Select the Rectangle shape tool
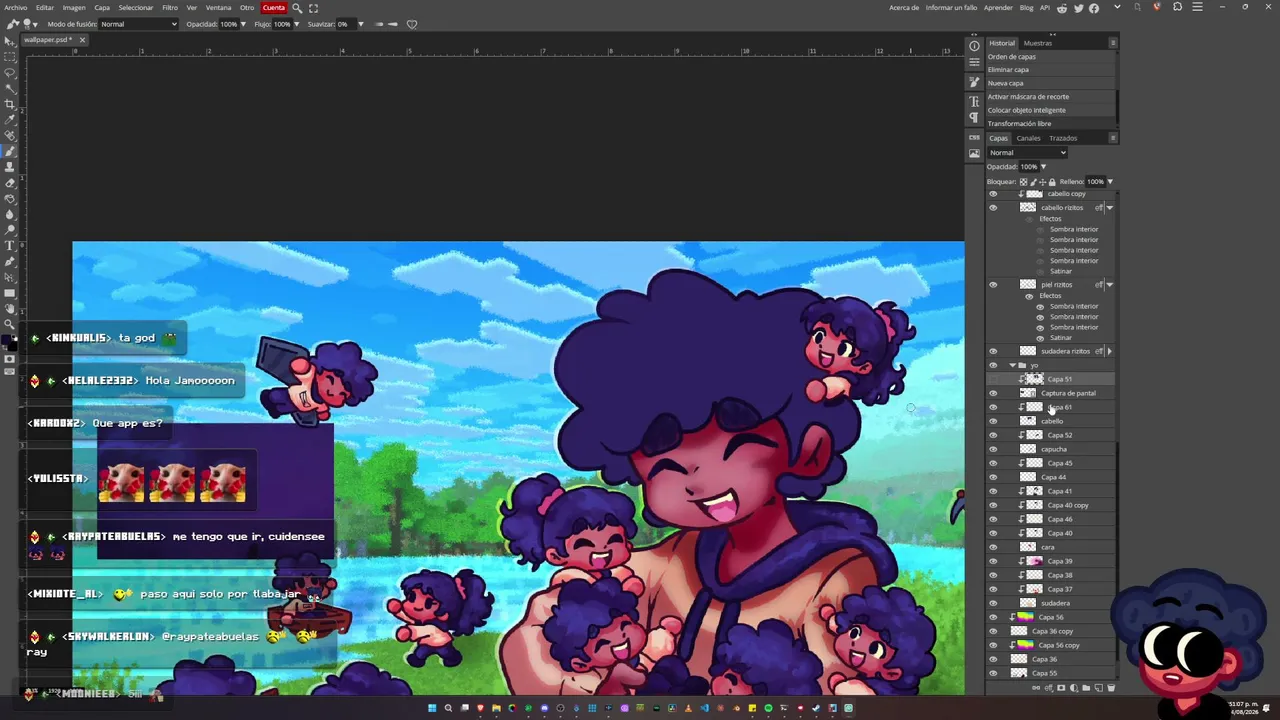This screenshot has height=720, width=1280. click(x=10, y=293)
